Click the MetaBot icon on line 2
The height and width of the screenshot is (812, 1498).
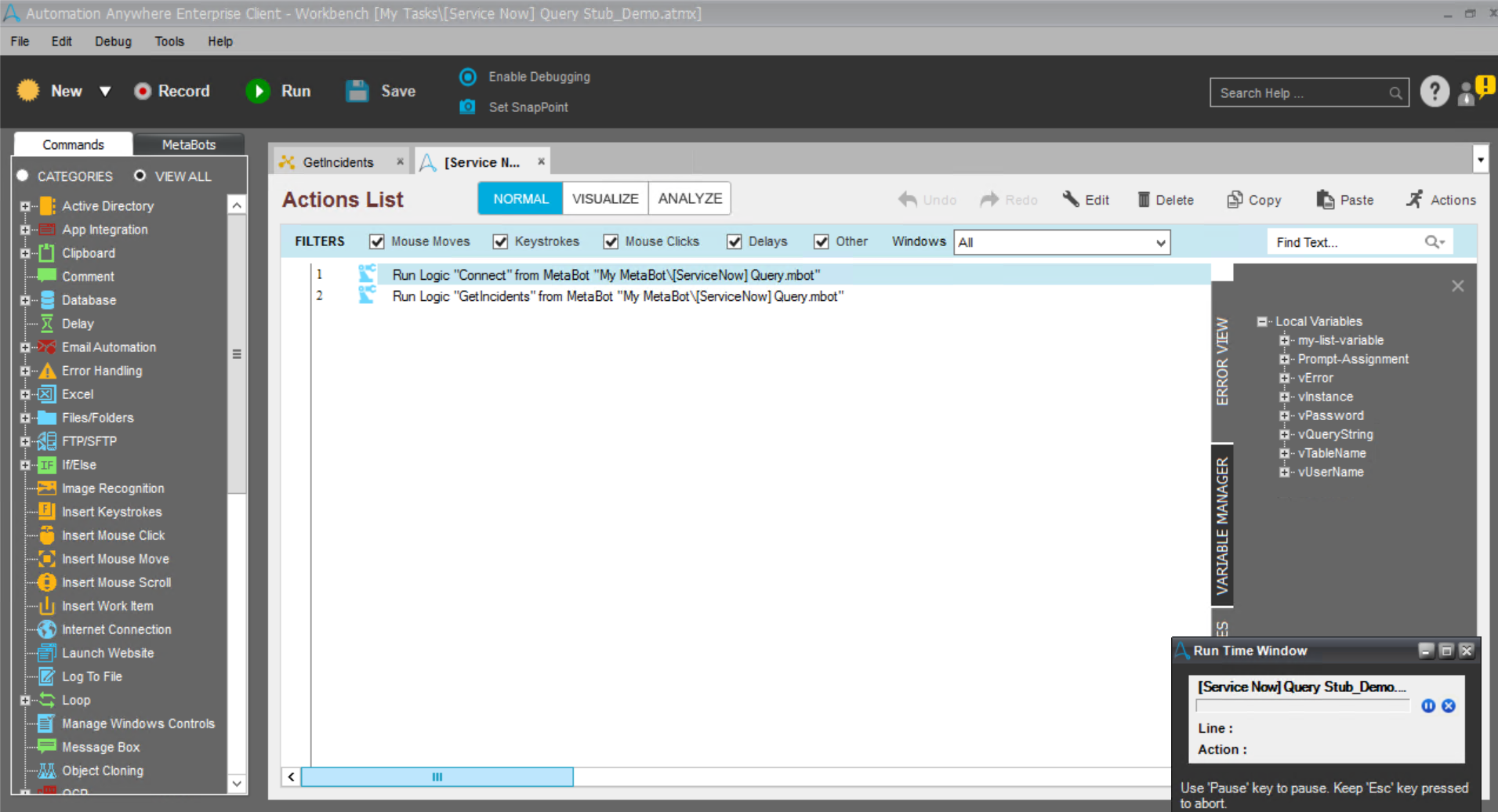pyautogui.click(x=367, y=295)
